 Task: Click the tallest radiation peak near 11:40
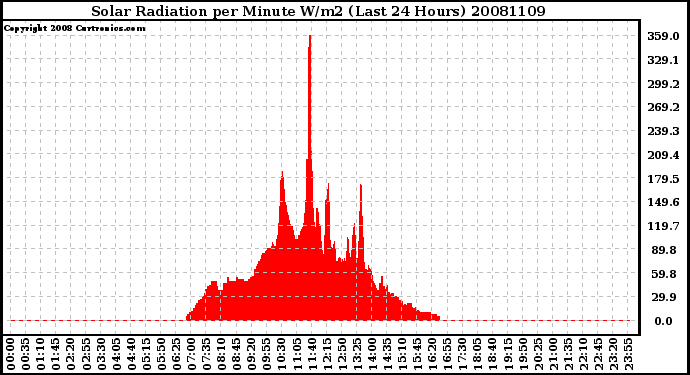[x=310, y=97]
